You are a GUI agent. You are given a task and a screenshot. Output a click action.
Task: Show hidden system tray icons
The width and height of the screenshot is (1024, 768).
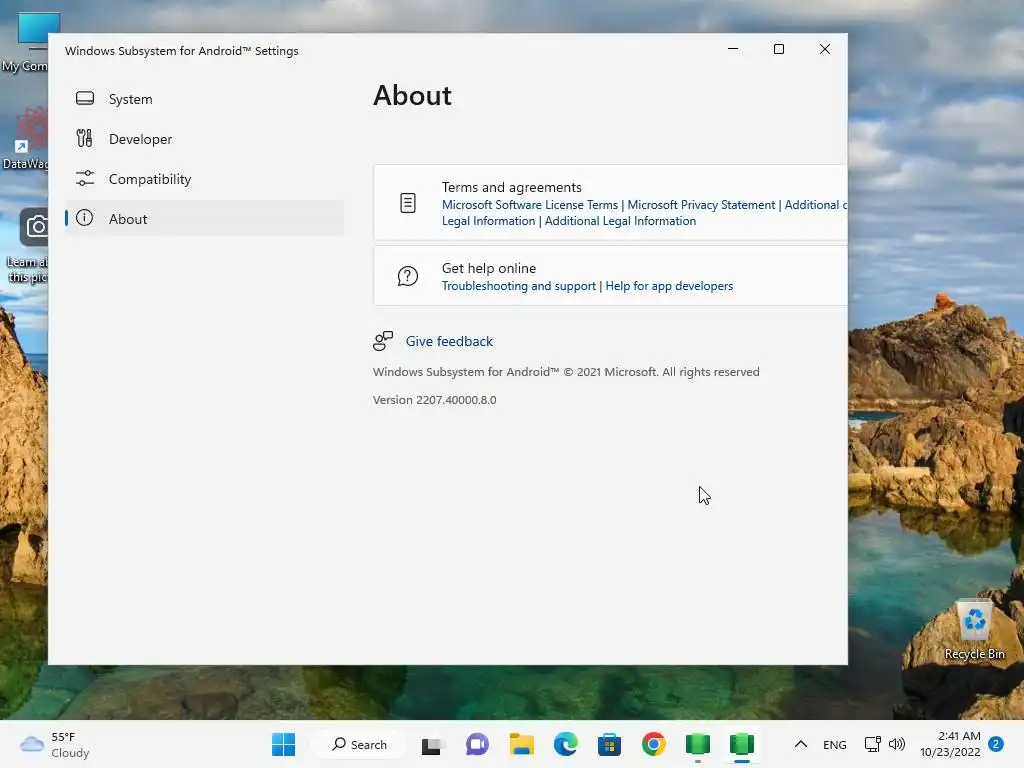801,744
